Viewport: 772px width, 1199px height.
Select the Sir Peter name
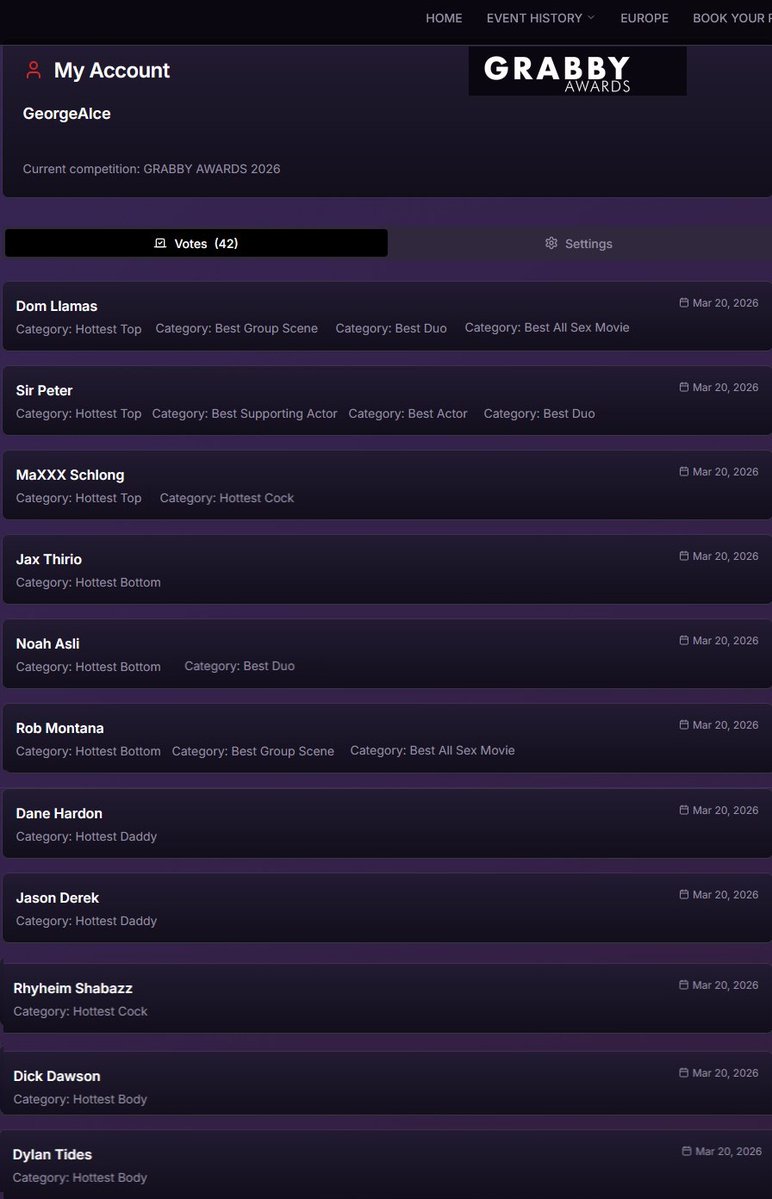pos(44,390)
